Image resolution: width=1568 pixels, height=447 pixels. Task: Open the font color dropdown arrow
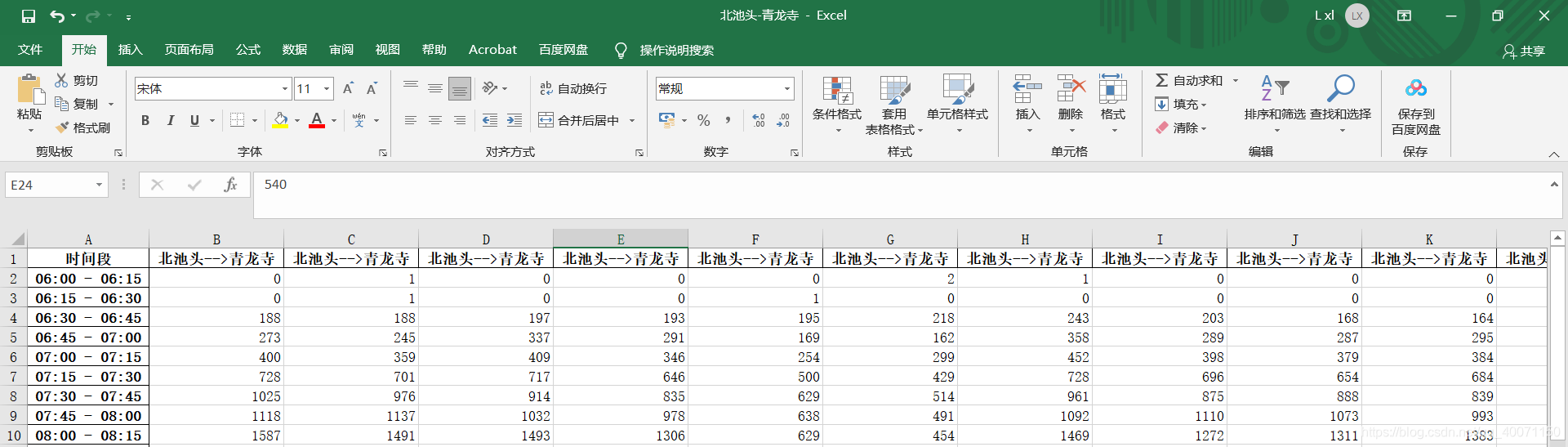(334, 120)
